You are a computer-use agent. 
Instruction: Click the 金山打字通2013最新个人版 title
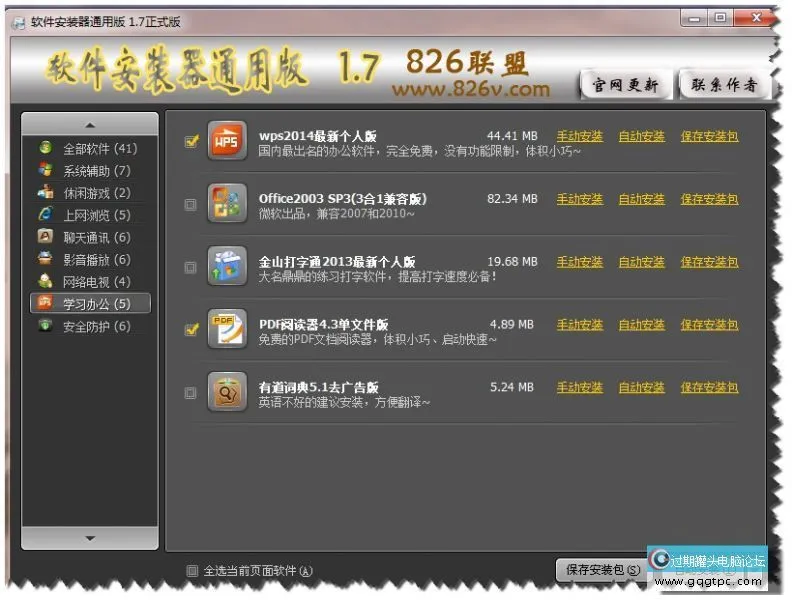[x=337, y=262]
